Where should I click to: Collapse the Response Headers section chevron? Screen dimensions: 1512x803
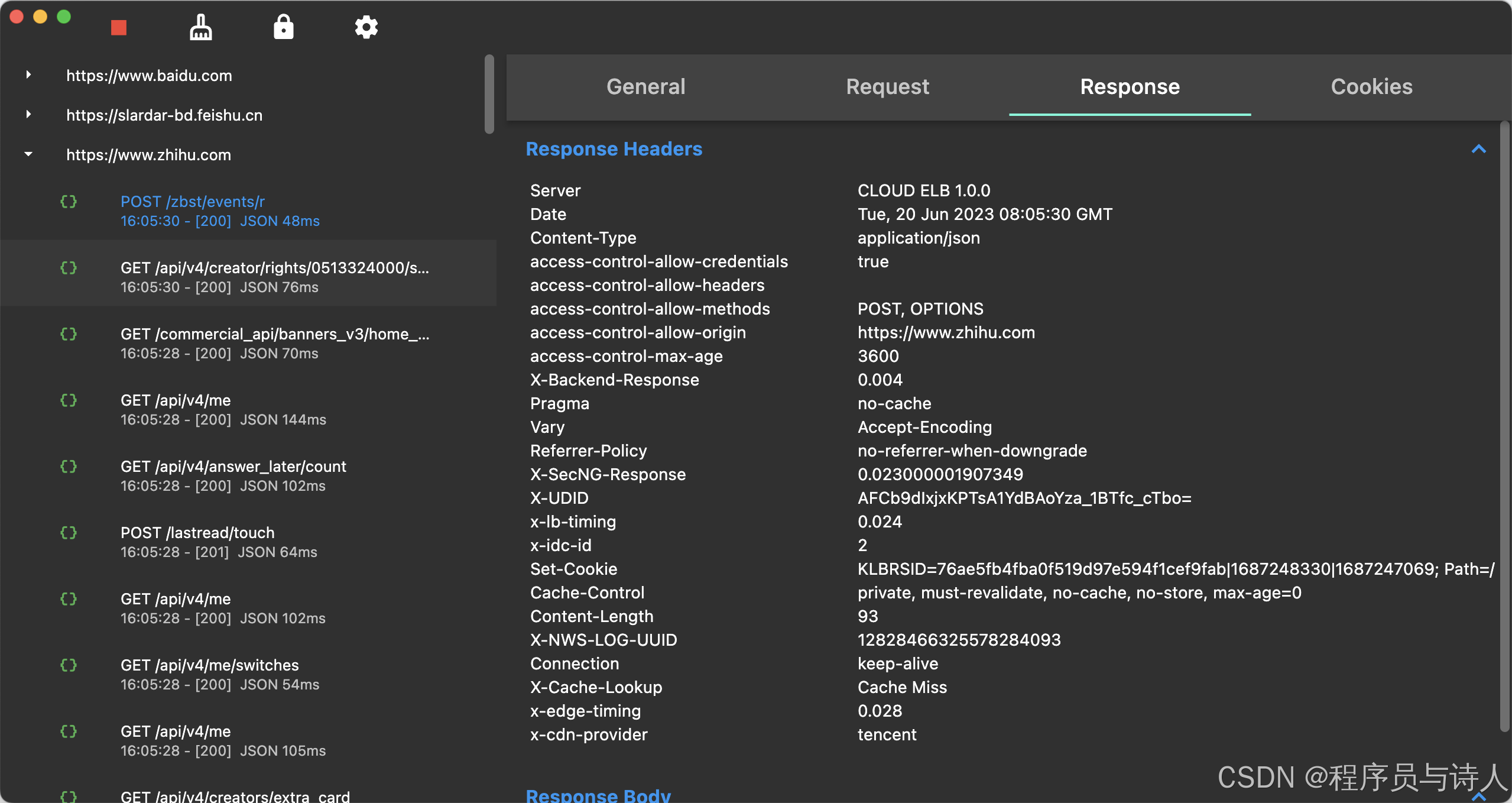pos(1478,149)
